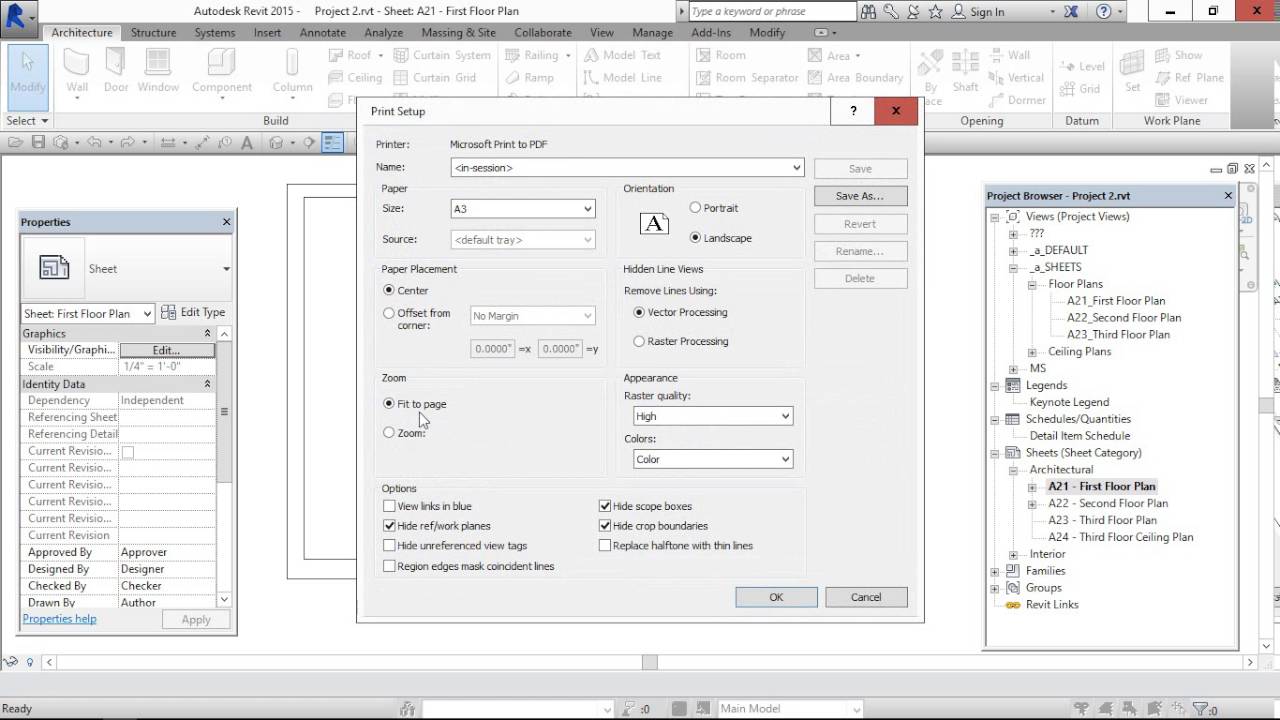This screenshot has height=720, width=1280.
Task: Toggle Hide scope boxes checkbox
Action: tap(605, 506)
